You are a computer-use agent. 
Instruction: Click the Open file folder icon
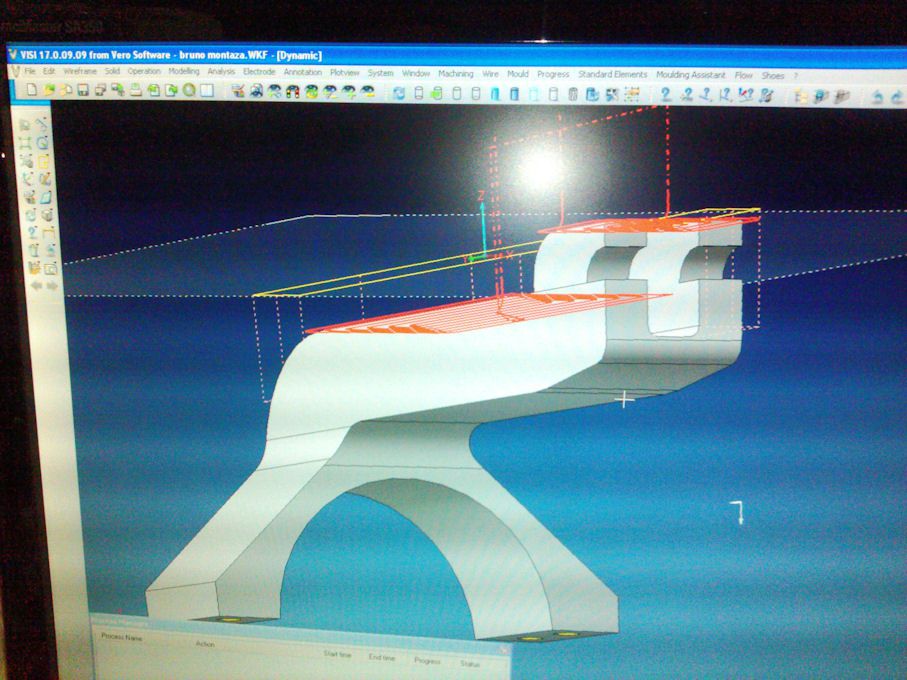pyautogui.click(x=49, y=90)
